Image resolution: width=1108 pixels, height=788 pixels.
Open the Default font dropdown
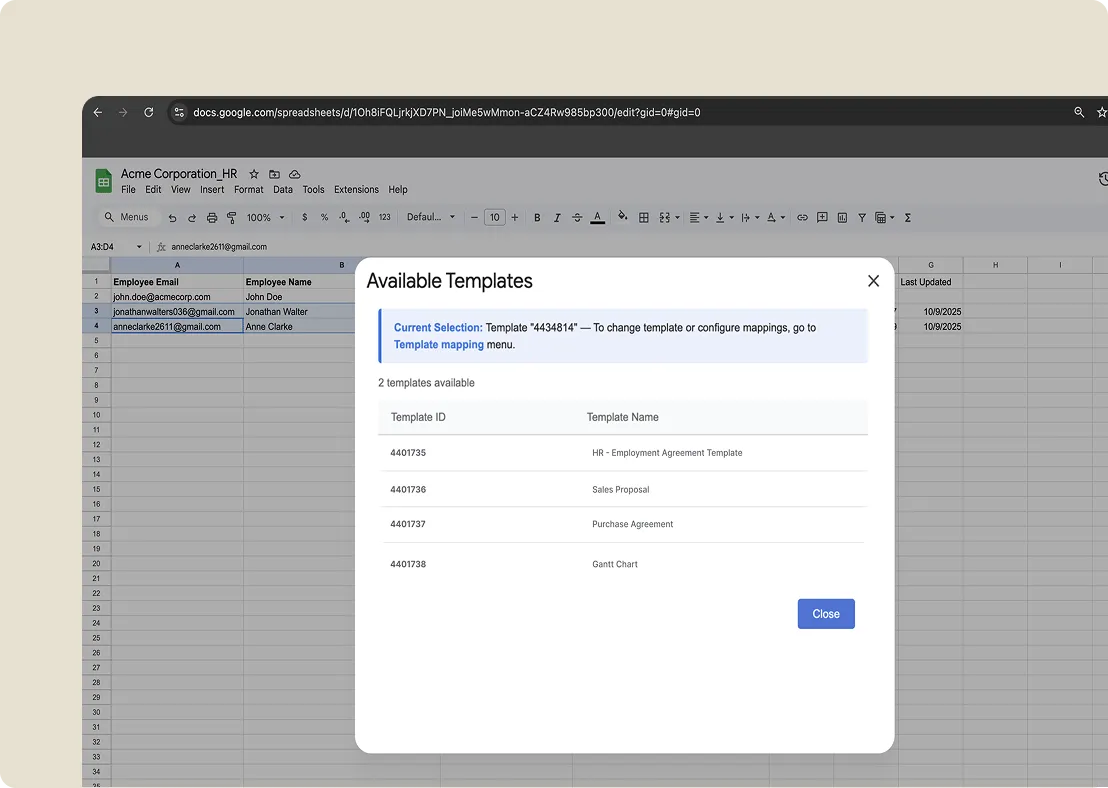(x=430, y=217)
